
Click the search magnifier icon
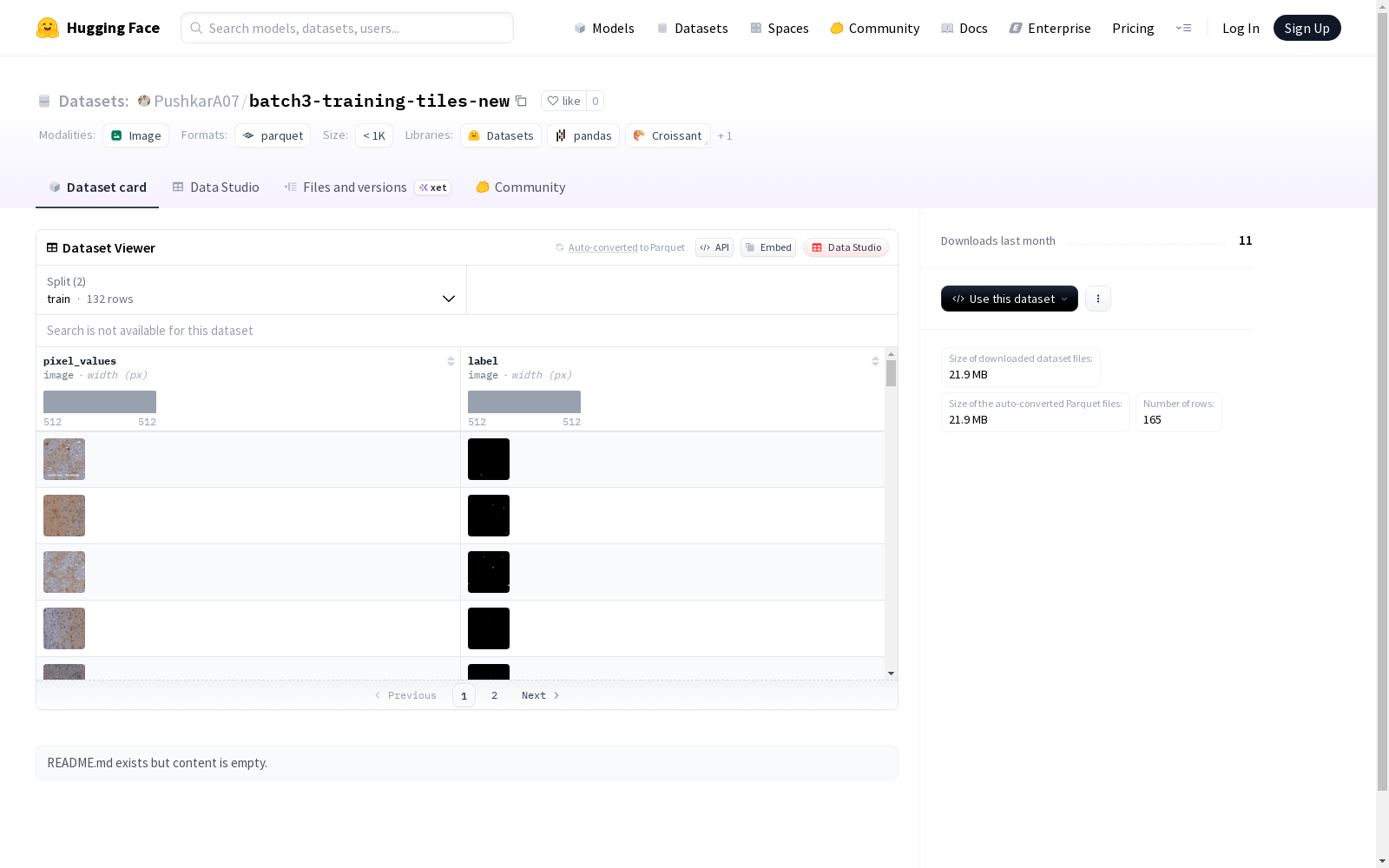click(x=196, y=28)
